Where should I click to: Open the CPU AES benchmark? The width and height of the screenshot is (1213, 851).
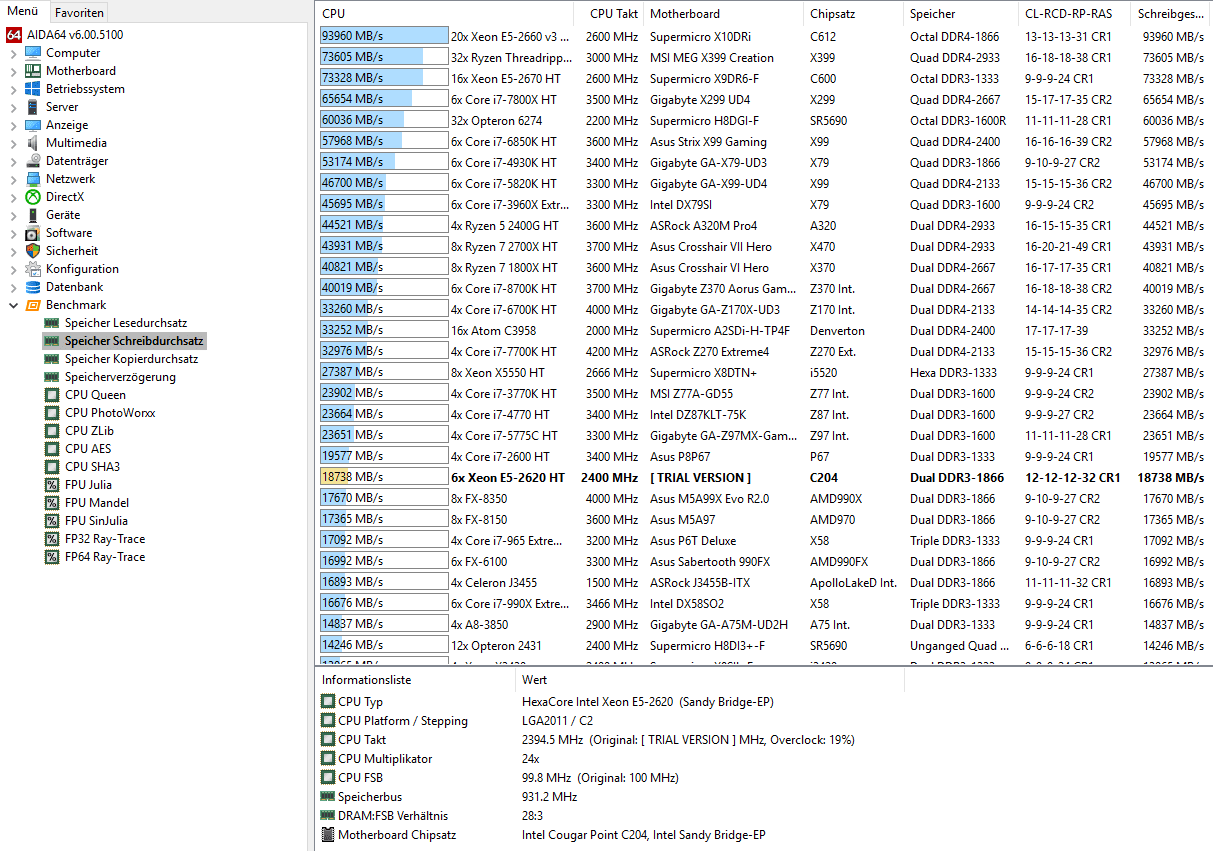point(88,449)
